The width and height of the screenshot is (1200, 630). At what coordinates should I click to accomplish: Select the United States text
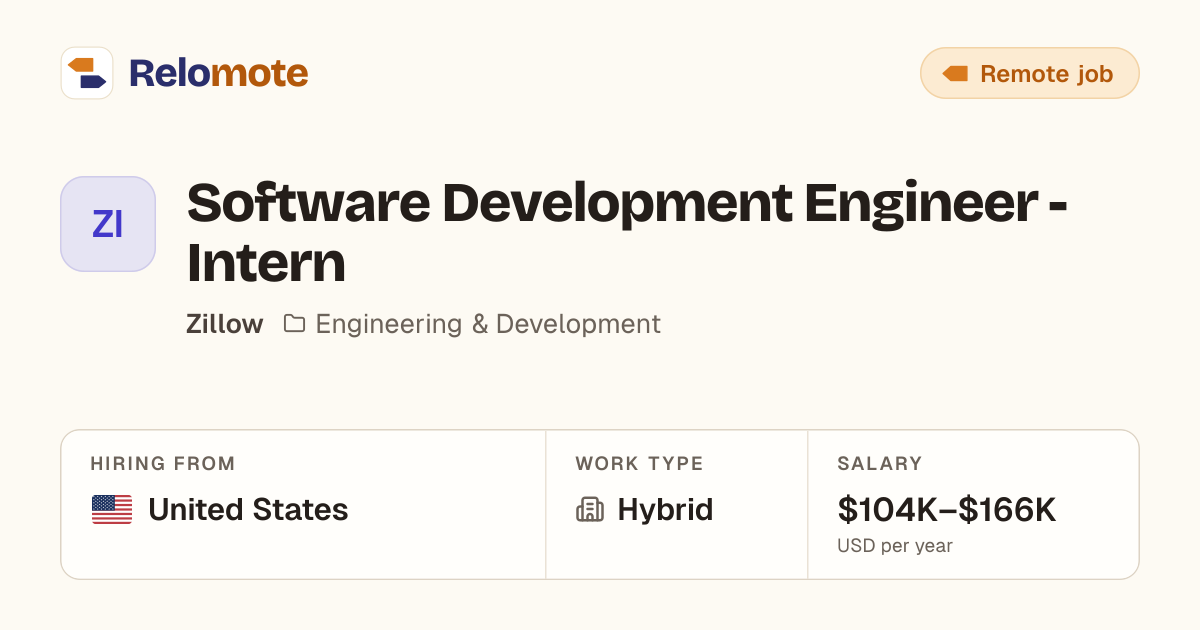pos(248,510)
